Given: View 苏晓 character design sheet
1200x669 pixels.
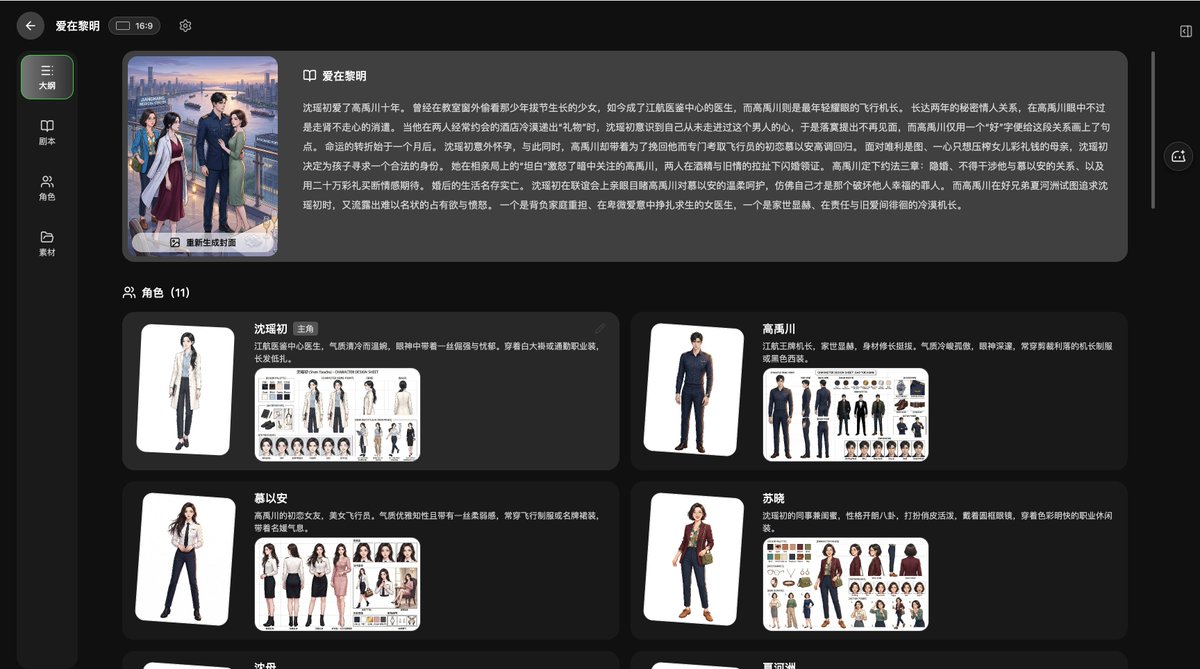Looking at the screenshot, I should (845, 584).
